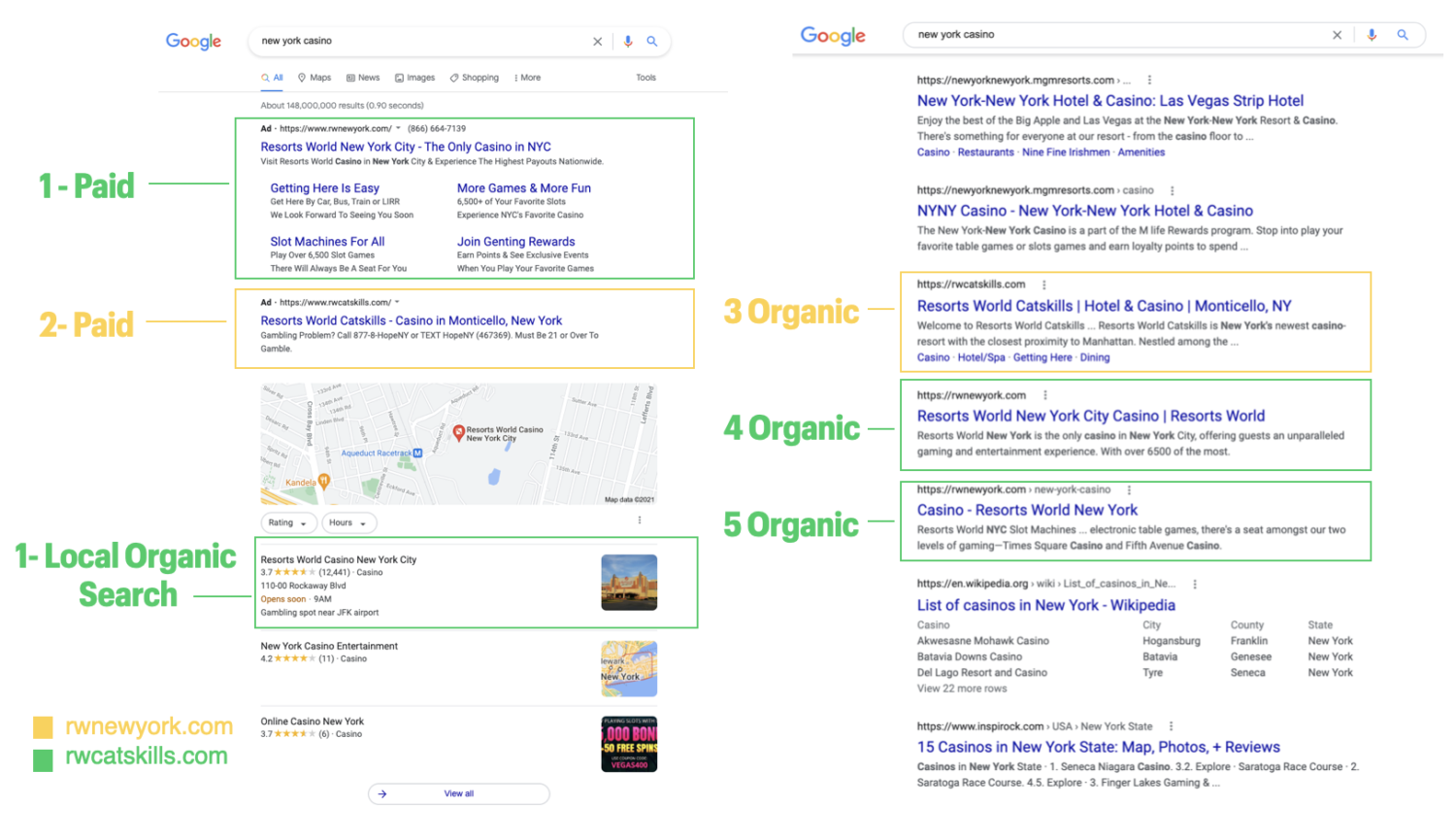Open options dots beside inspirock.com result URL

(1172, 726)
